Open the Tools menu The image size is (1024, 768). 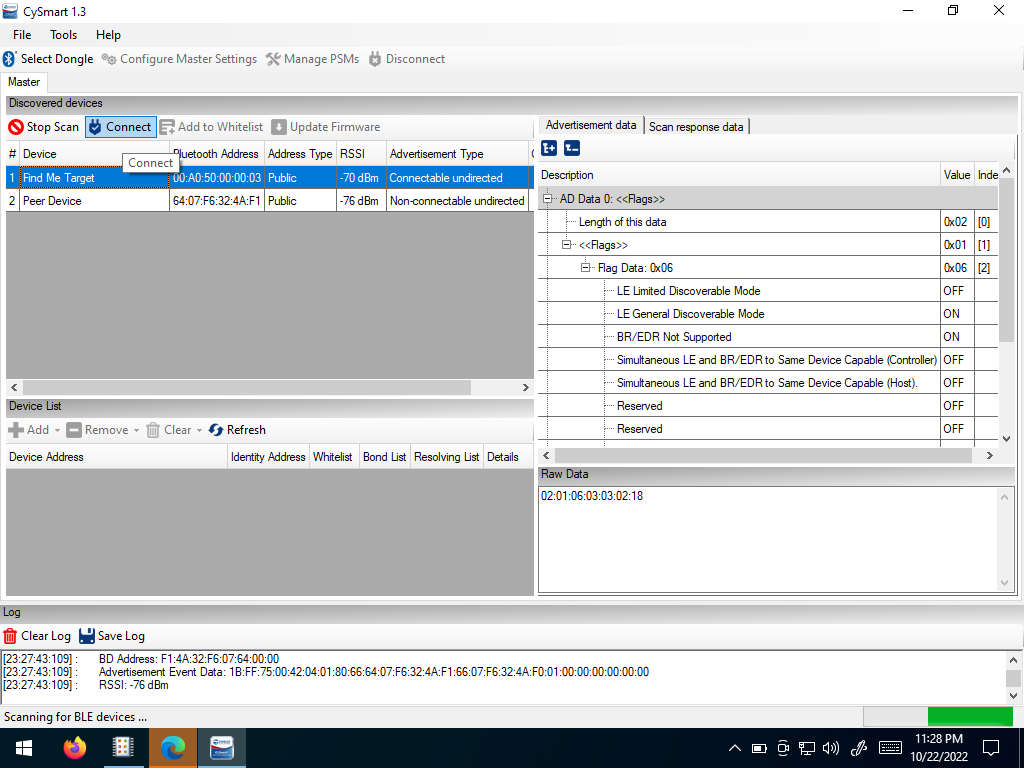click(63, 35)
